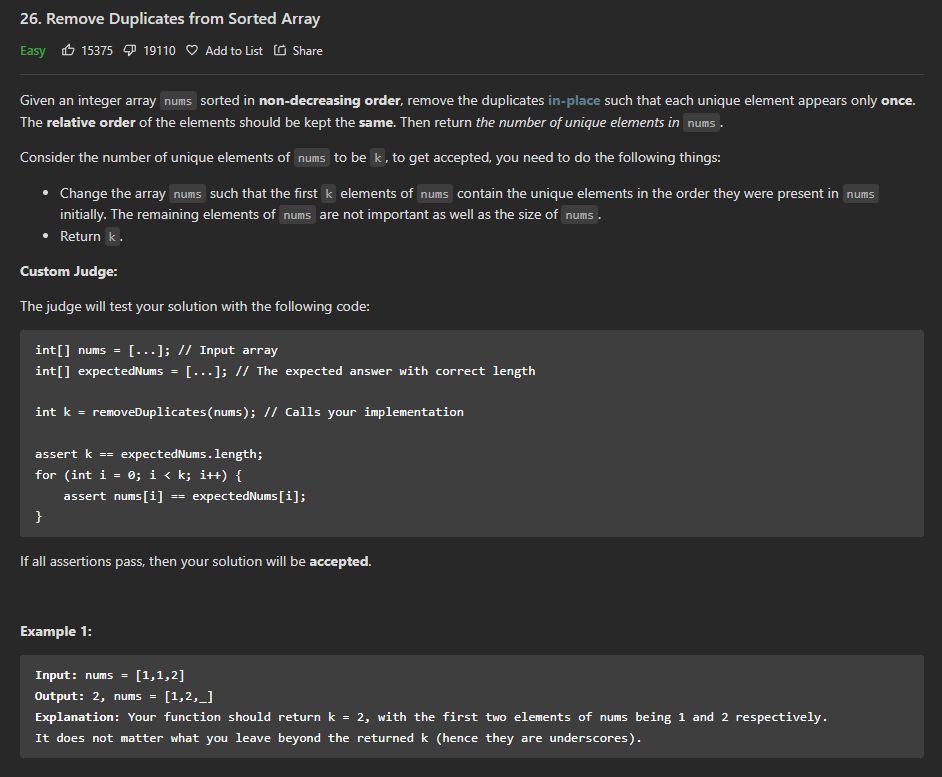942x777 pixels.
Task: Click the Explanation line in Example 1
Action: [431, 717]
